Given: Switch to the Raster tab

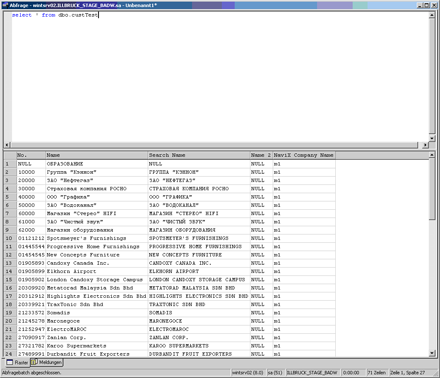Looking at the screenshot, I should (18, 362).
